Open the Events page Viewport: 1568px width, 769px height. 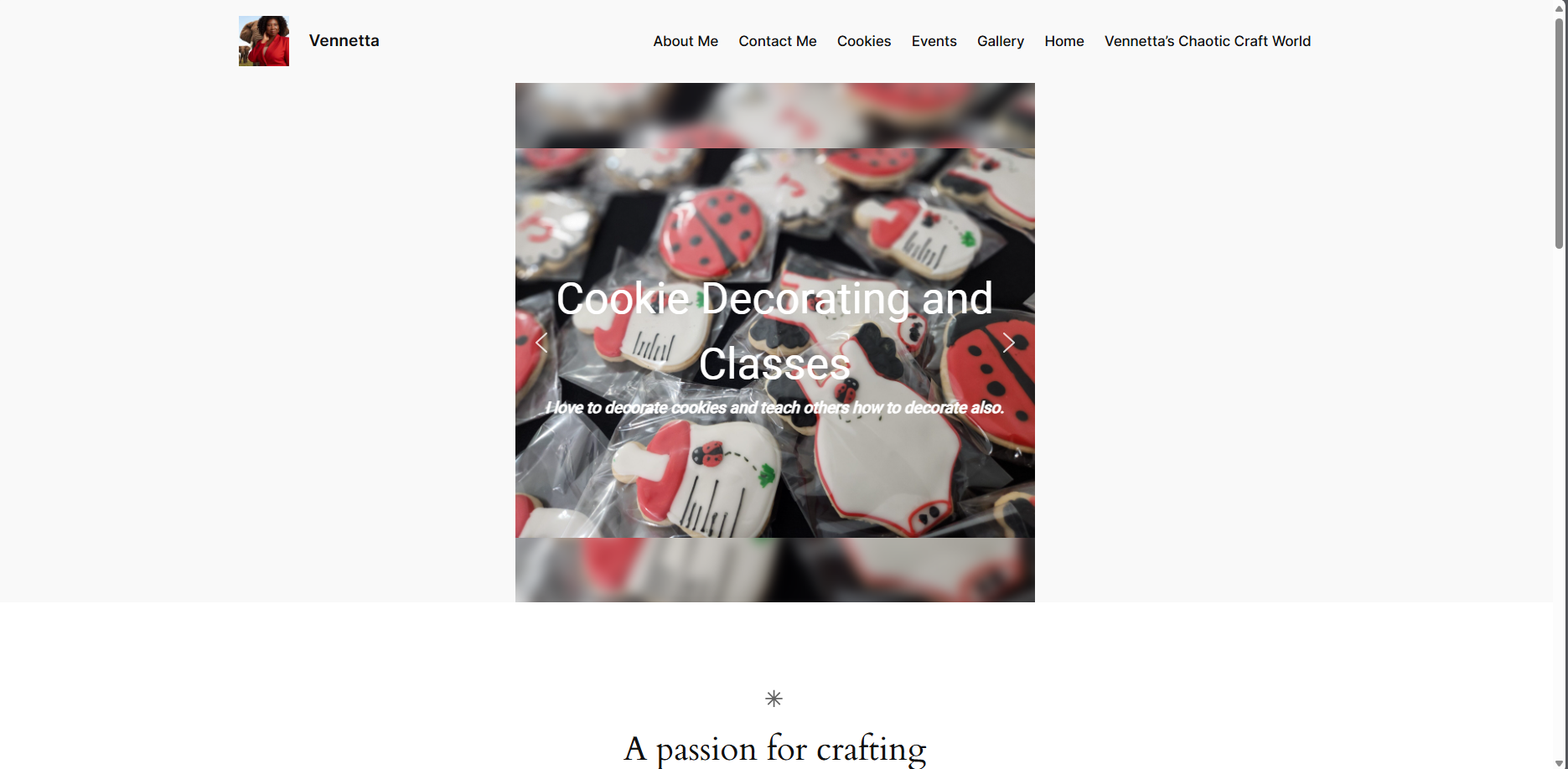point(934,41)
